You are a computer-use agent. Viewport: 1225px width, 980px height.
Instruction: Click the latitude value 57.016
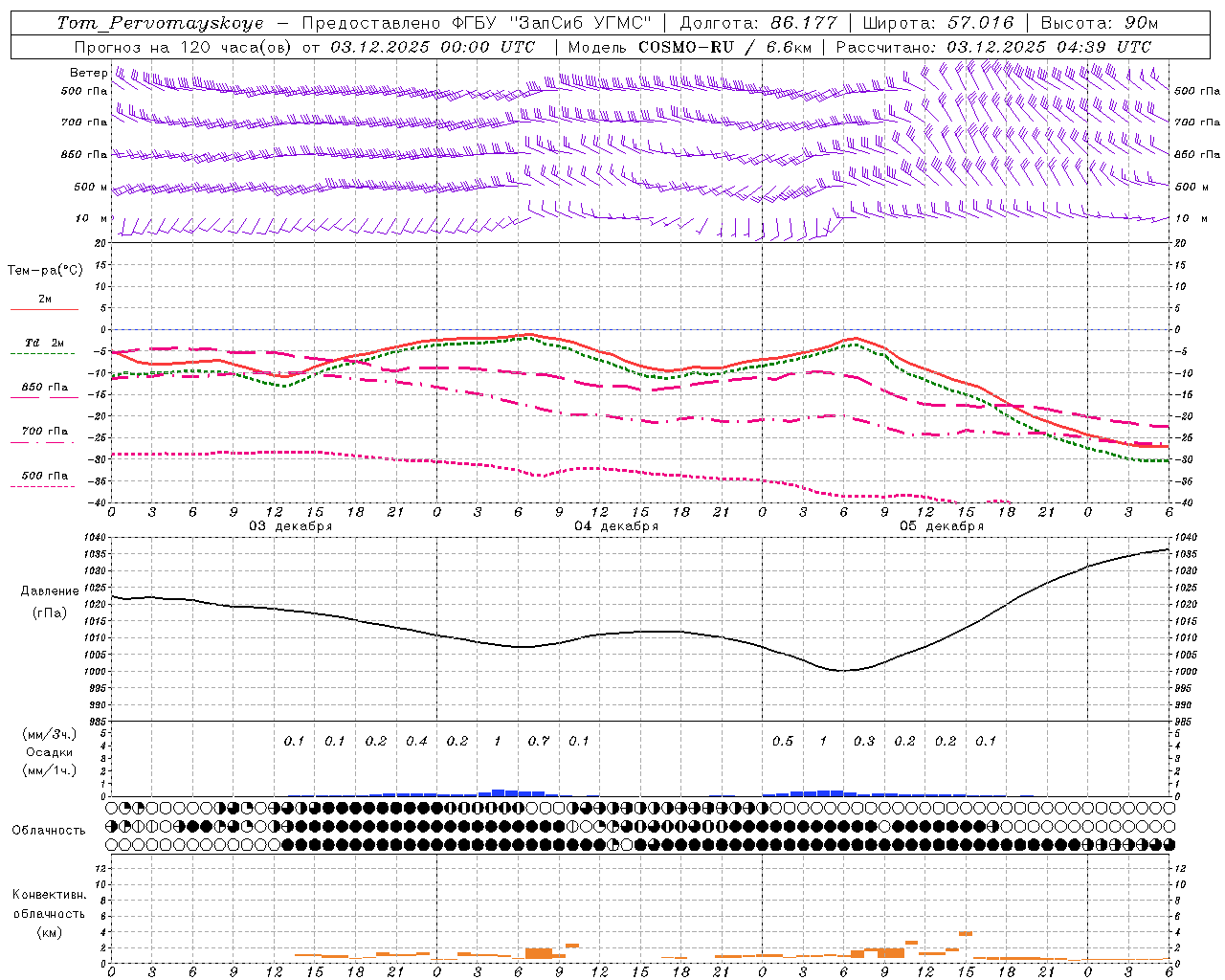(x=980, y=23)
